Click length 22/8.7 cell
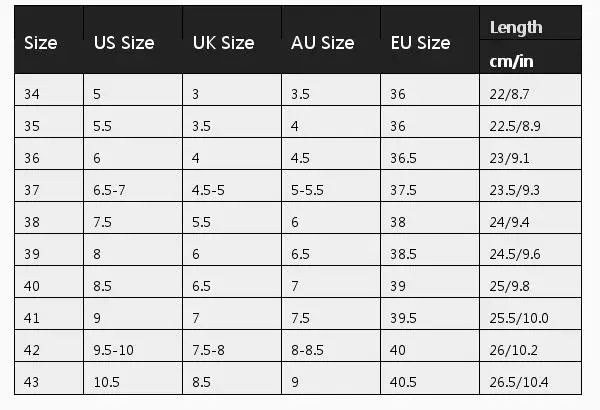600x410 pixels. [x=530, y=90]
